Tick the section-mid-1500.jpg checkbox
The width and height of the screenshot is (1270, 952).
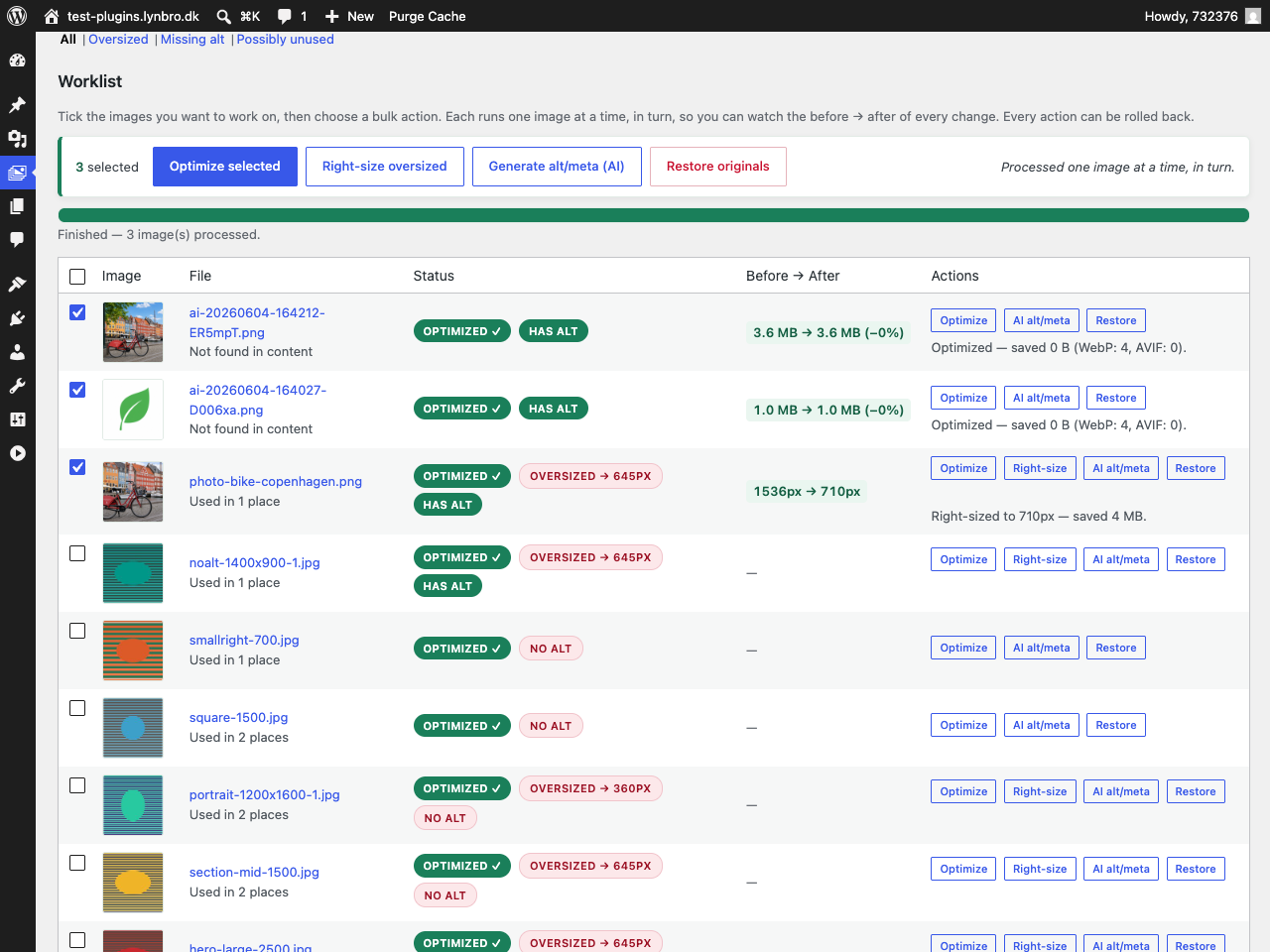coord(77,863)
